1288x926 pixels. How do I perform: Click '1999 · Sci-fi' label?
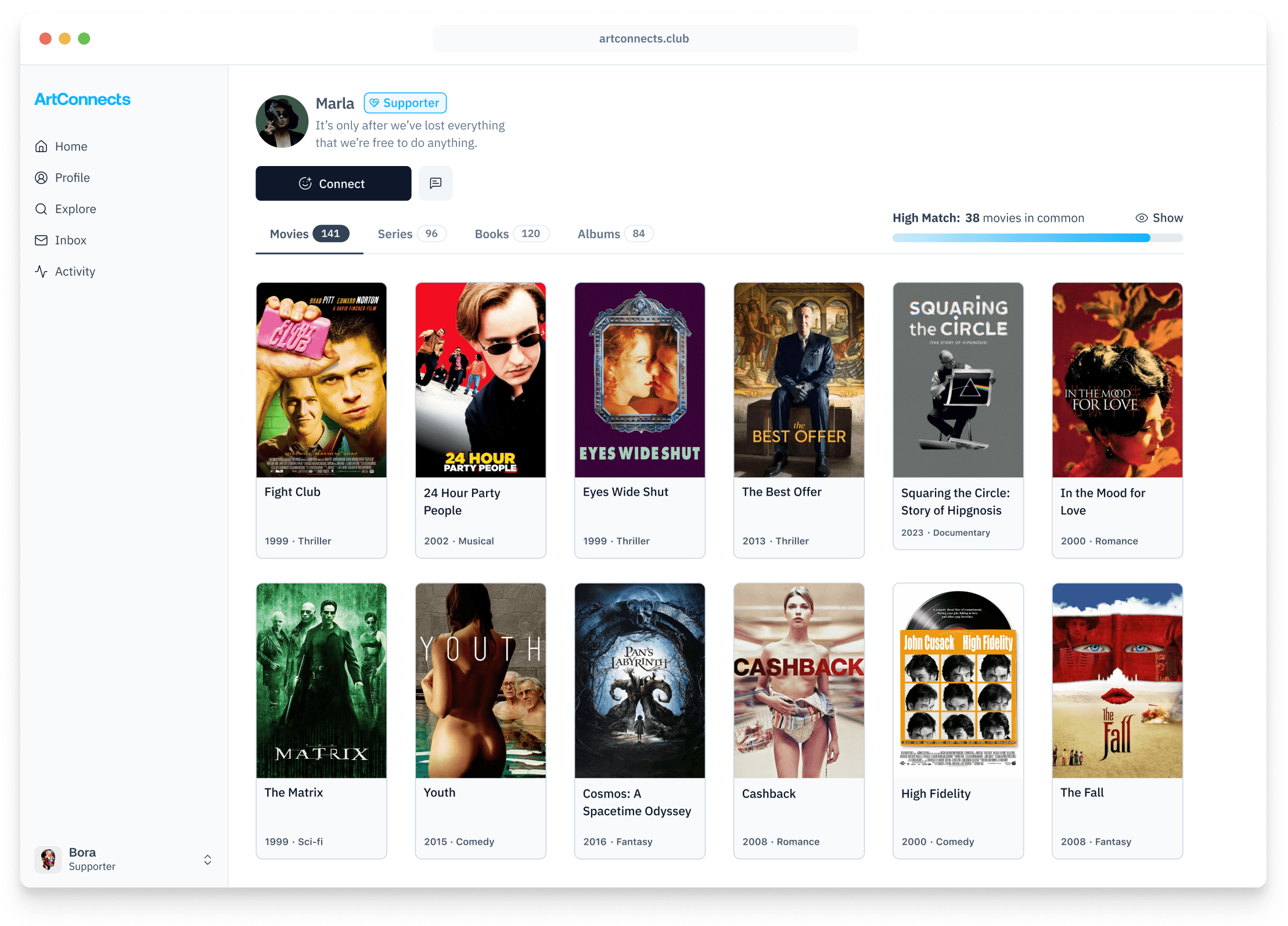click(294, 841)
